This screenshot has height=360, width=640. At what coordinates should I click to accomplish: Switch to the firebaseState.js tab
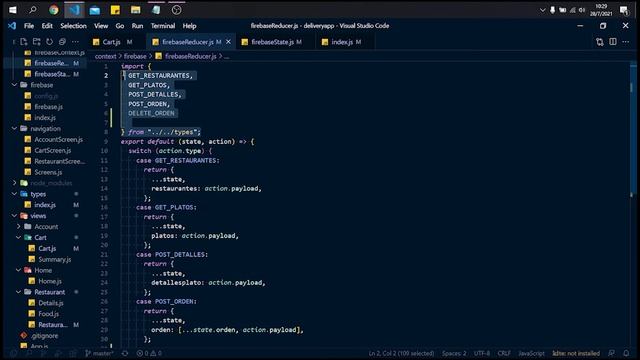[276, 42]
